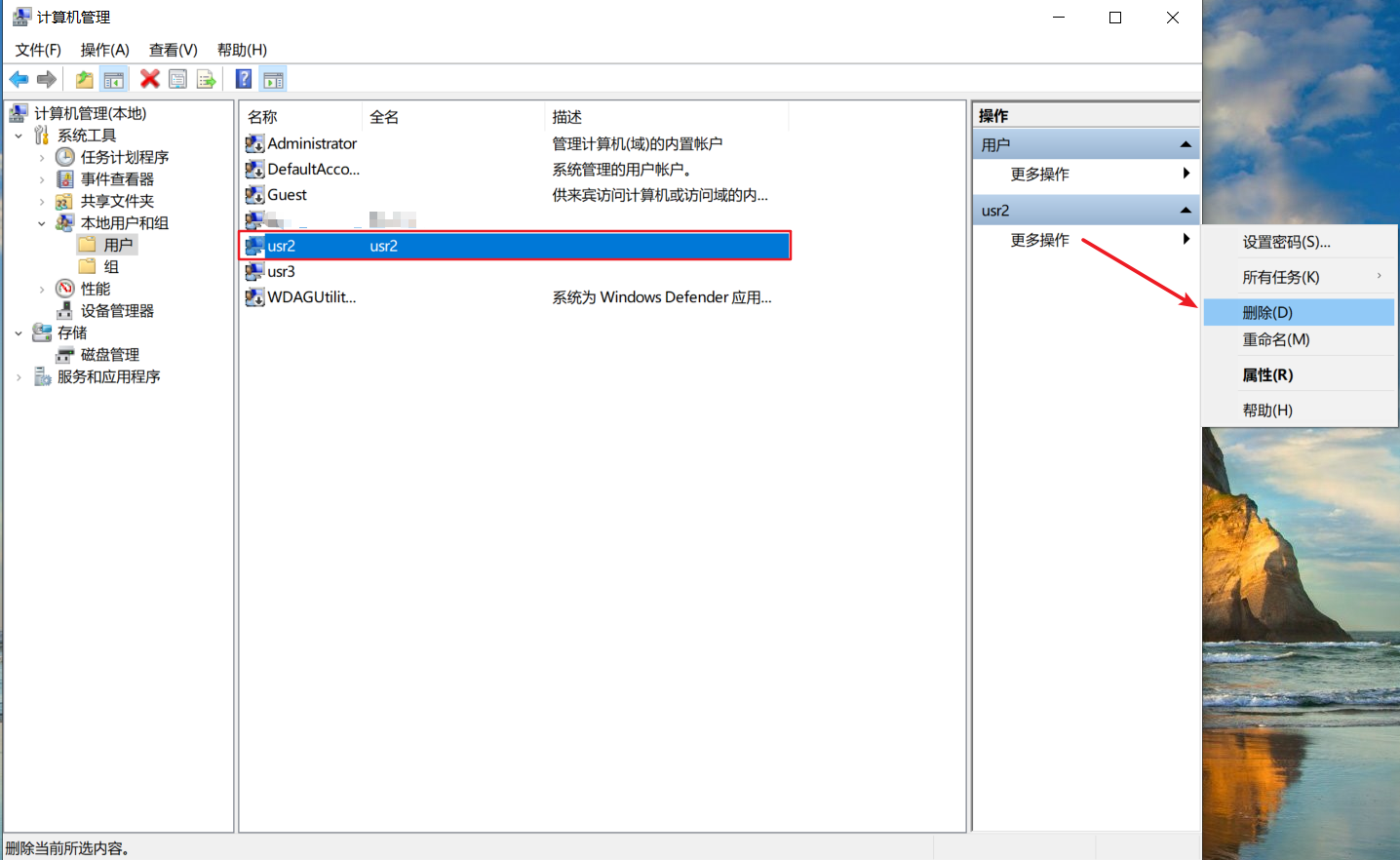Select the 系统工具 tree item

87,136
